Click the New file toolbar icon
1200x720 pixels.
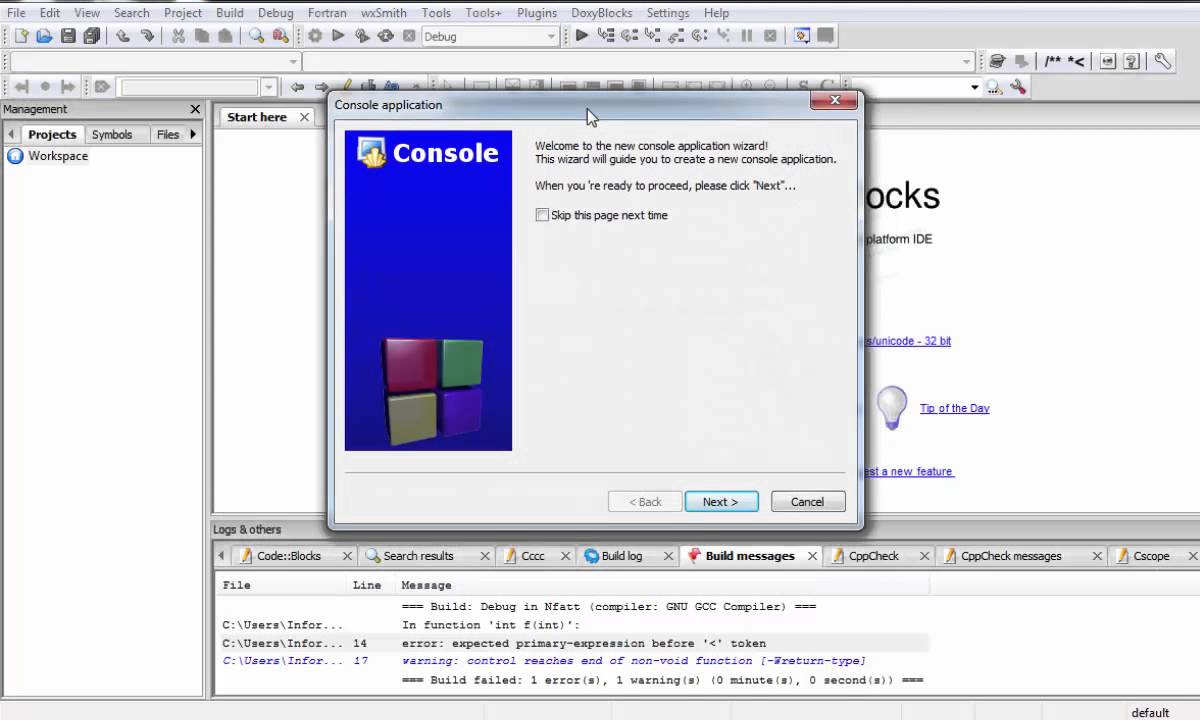21,36
